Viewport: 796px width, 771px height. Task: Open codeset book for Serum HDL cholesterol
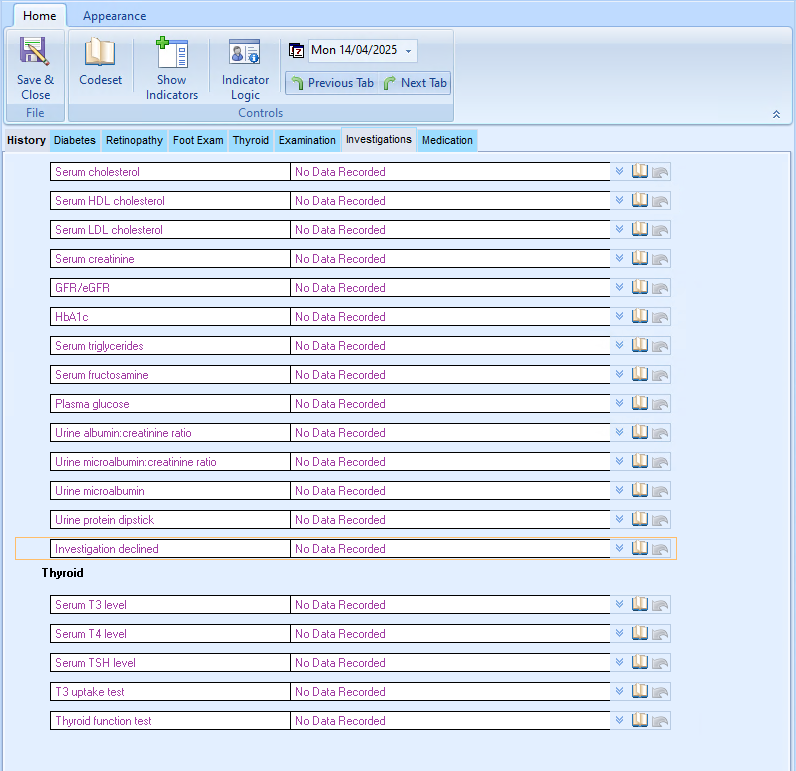pos(640,200)
